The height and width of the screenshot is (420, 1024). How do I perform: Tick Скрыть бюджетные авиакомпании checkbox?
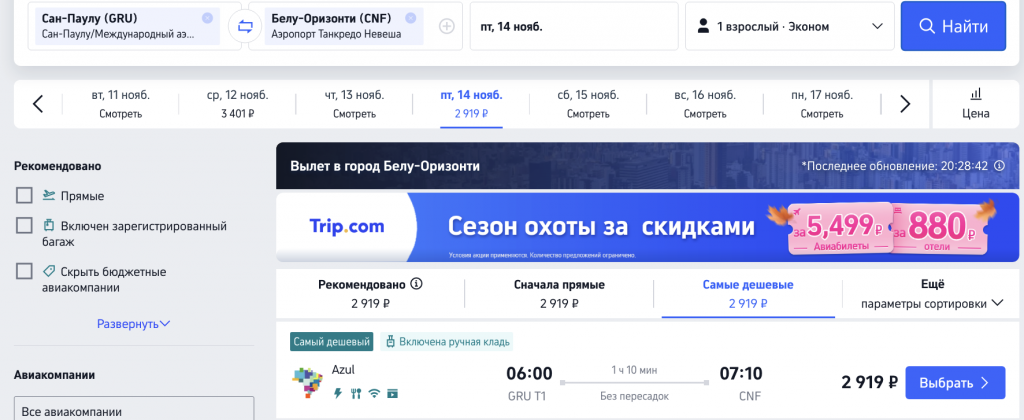24,271
